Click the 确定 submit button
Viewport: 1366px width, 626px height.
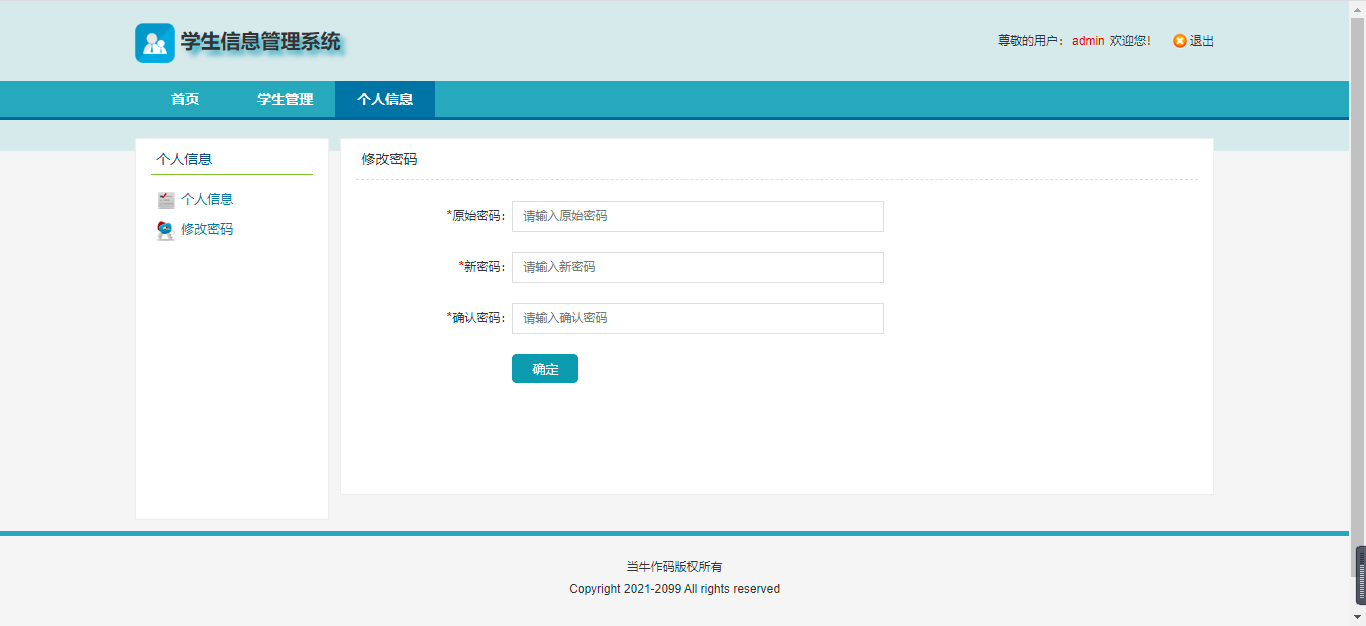pyautogui.click(x=545, y=368)
